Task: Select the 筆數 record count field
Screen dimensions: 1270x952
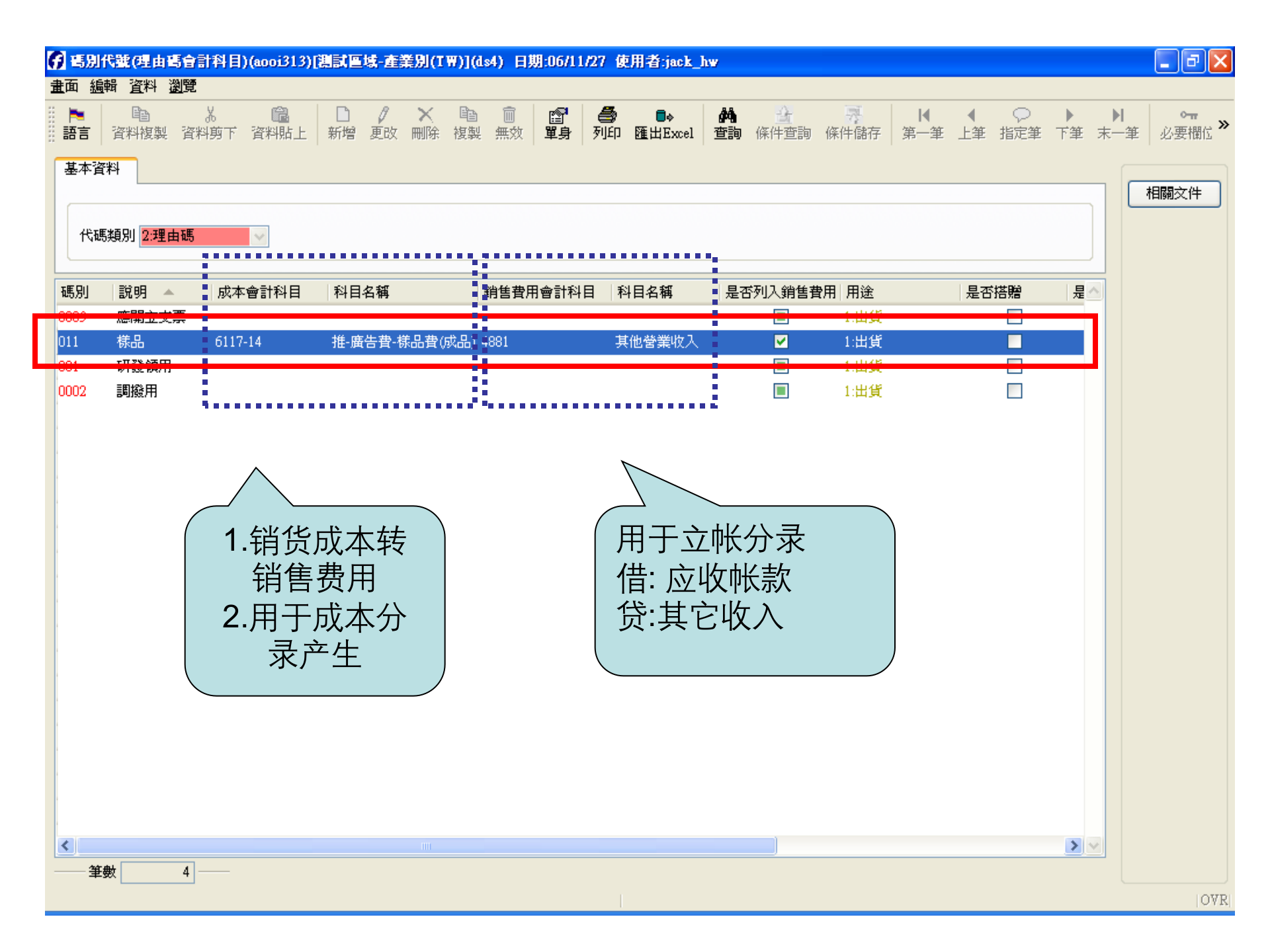Action: click(158, 873)
